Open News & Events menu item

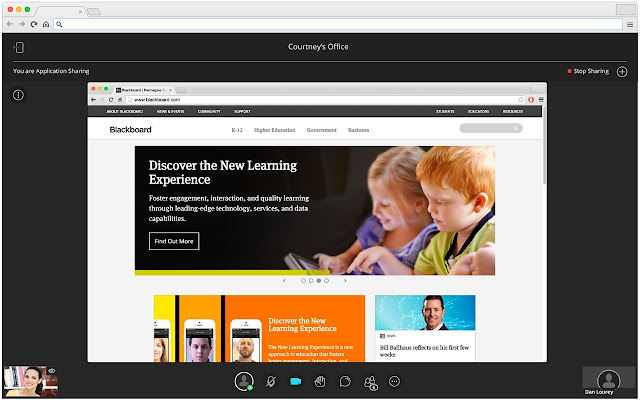[x=170, y=111]
